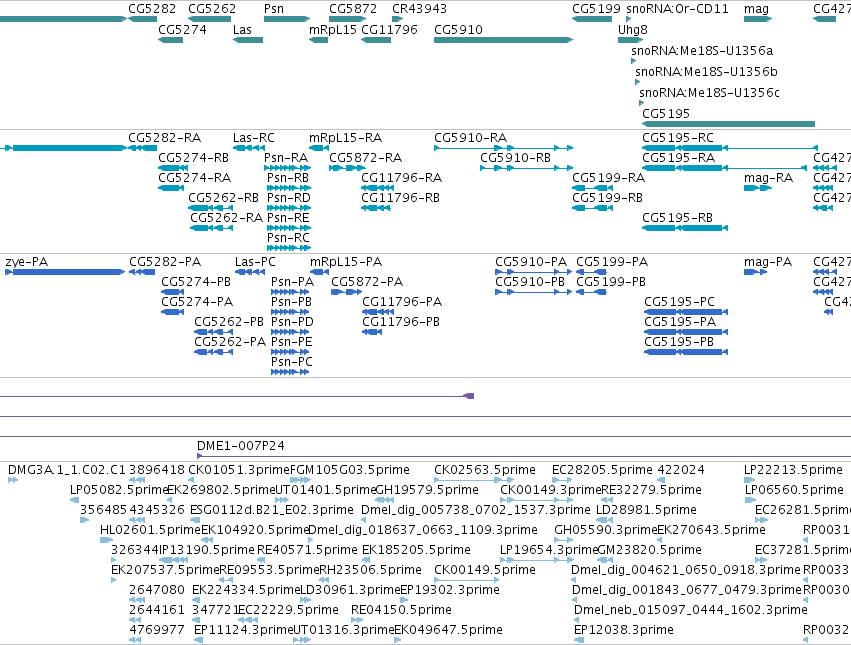The height and width of the screenshot is (645, 851).
Task: Click snoRNA:Me18S-U1356a label
Action: (702, 50)
